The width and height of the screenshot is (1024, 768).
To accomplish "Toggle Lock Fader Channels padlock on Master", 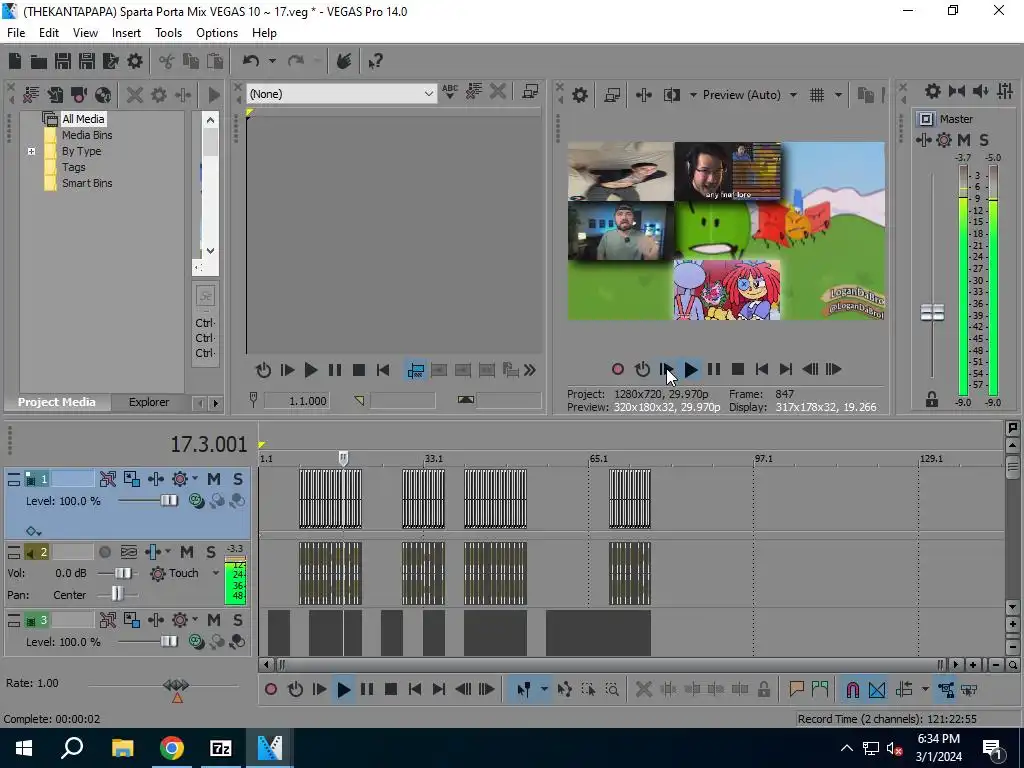I will (x=932, y=400).
